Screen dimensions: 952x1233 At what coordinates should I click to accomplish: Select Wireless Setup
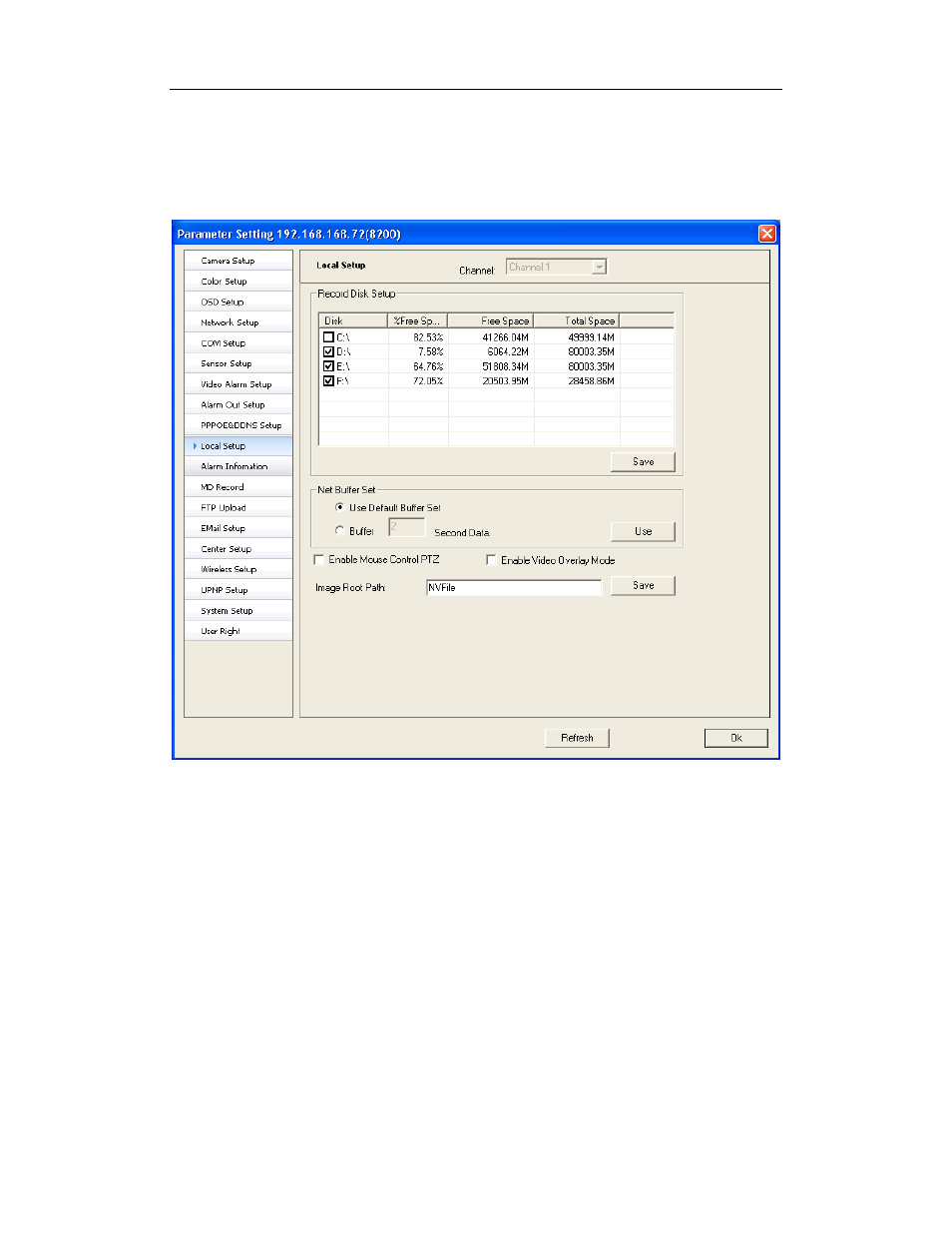(x=238, y=569)
